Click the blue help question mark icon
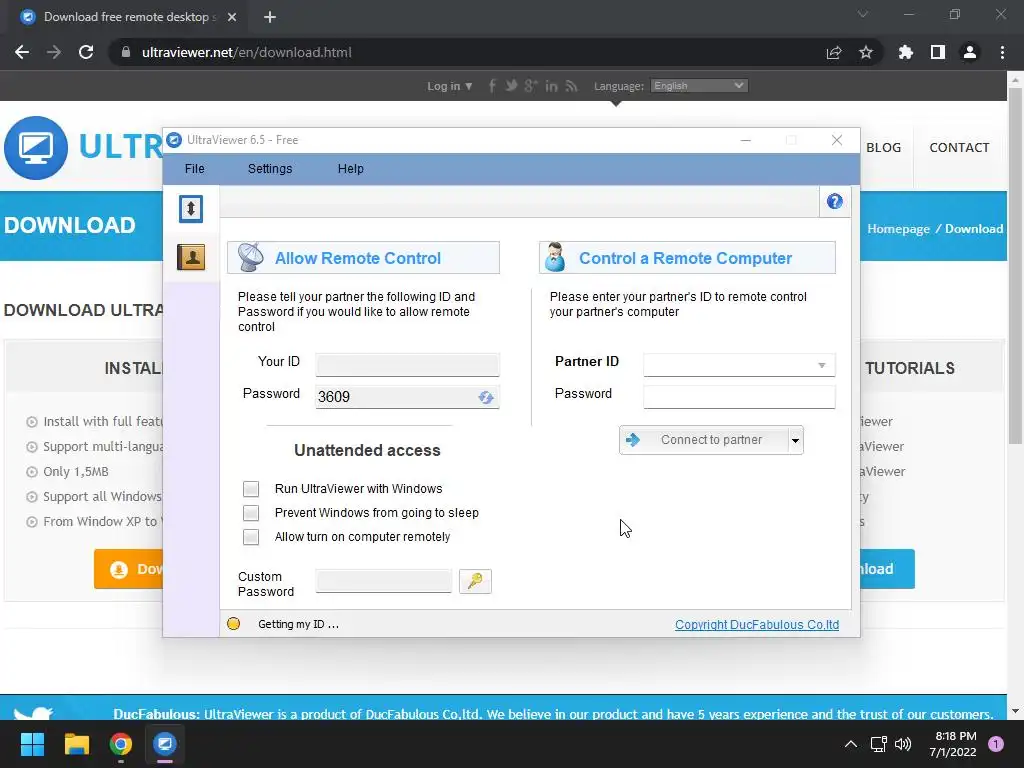Viewport: 1024px width, 768px height. point(834,201)
